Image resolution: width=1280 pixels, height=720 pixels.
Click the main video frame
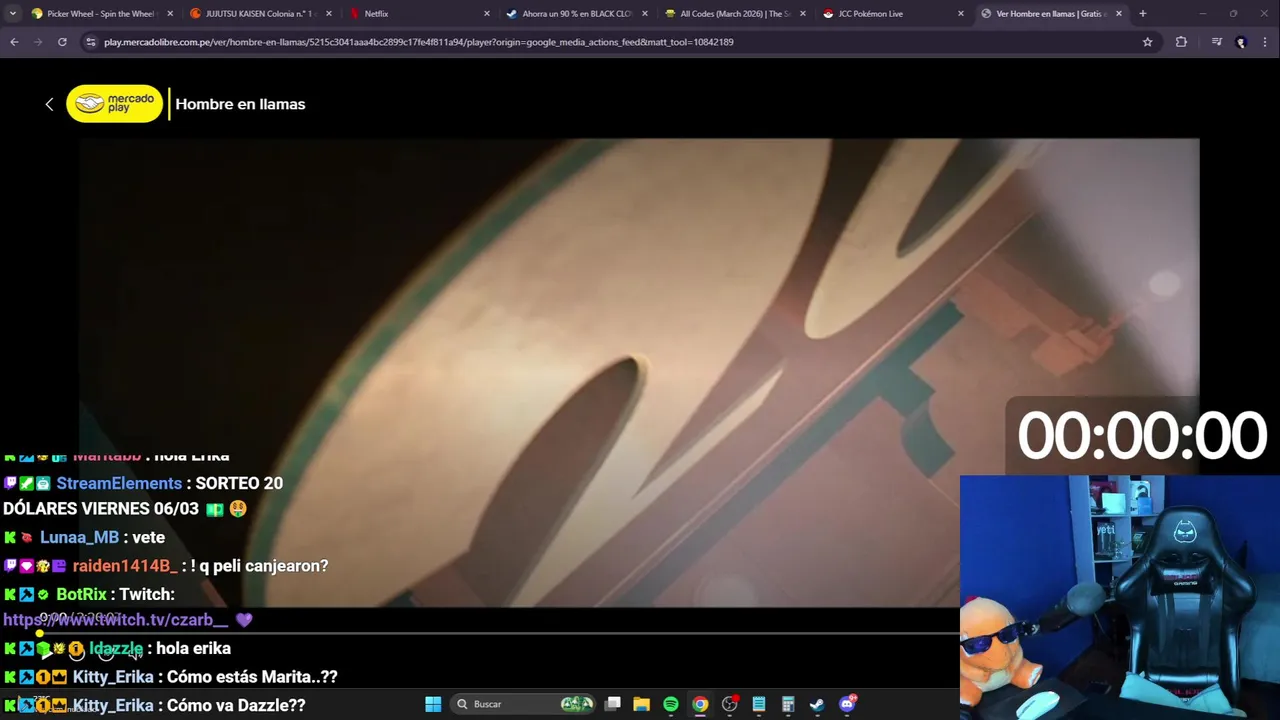pos(639,372)
